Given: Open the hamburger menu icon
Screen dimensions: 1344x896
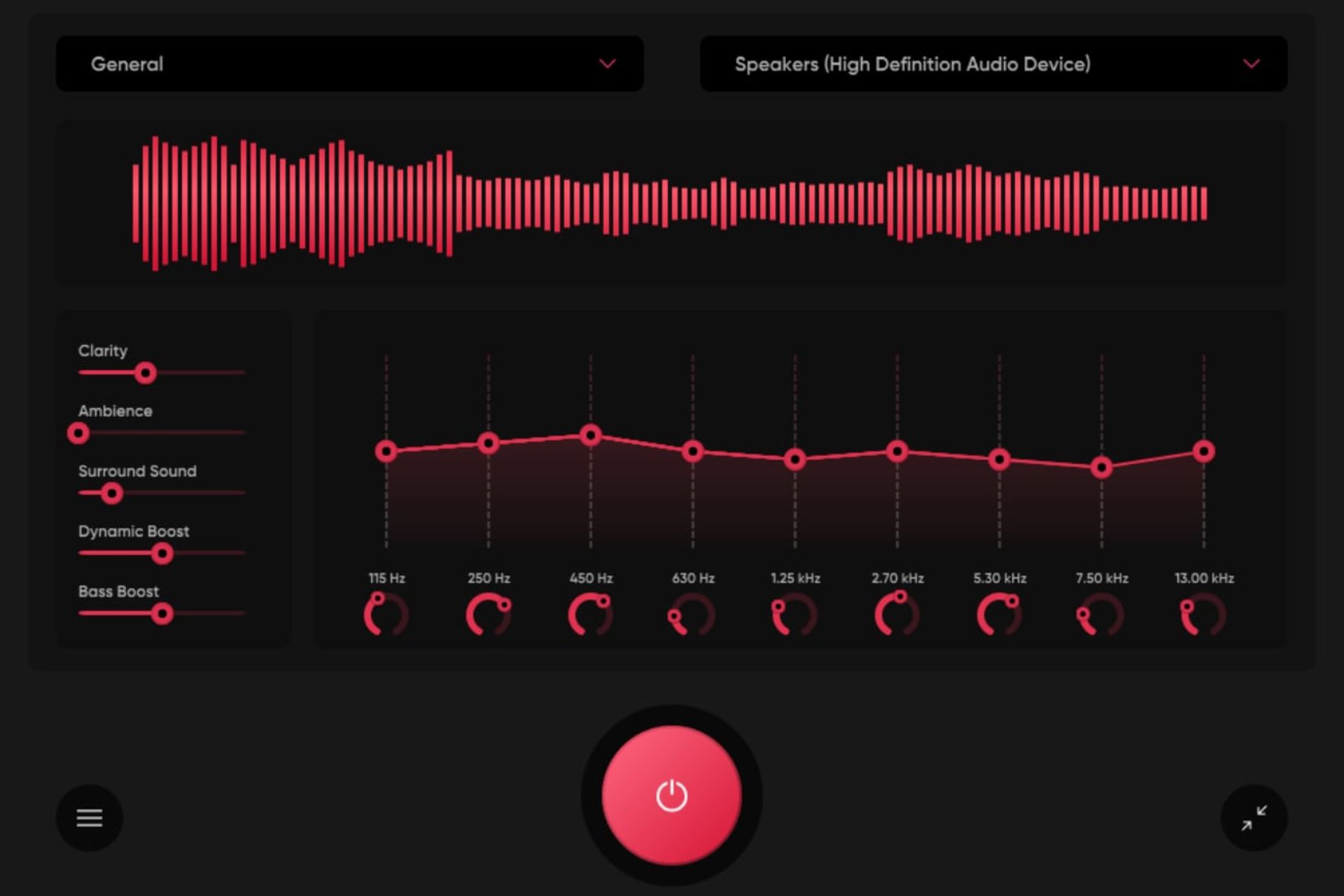Looking at the screenshot, I should [89, 817].
